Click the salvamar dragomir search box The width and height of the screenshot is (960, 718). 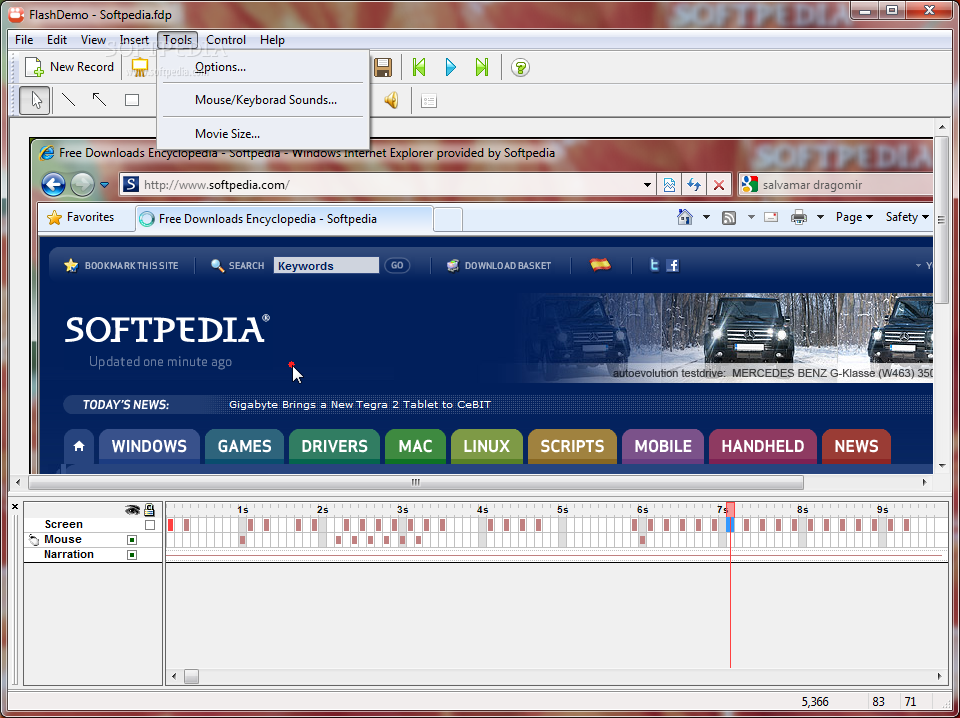point(836,185)
